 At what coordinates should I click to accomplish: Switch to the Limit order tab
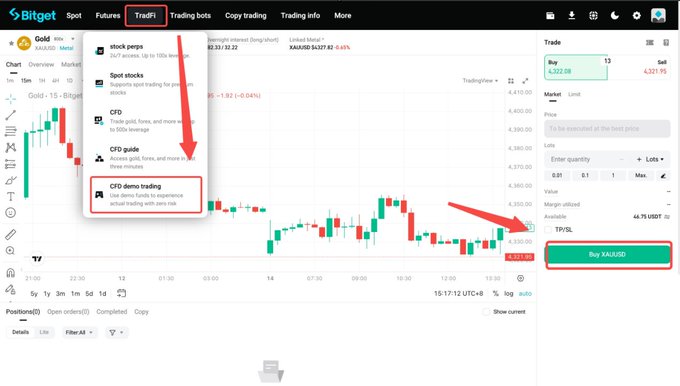tap(574, 94)
